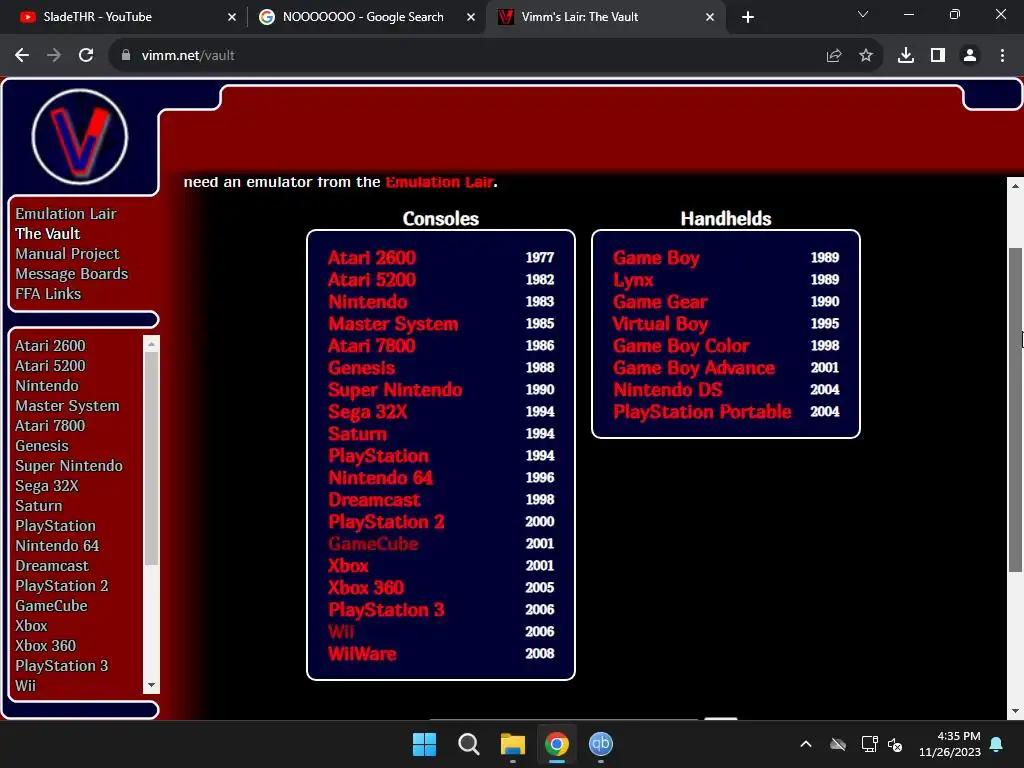Open Game Boy Advance handheld link
The image size is (1024, 768).
coord(694,368)
